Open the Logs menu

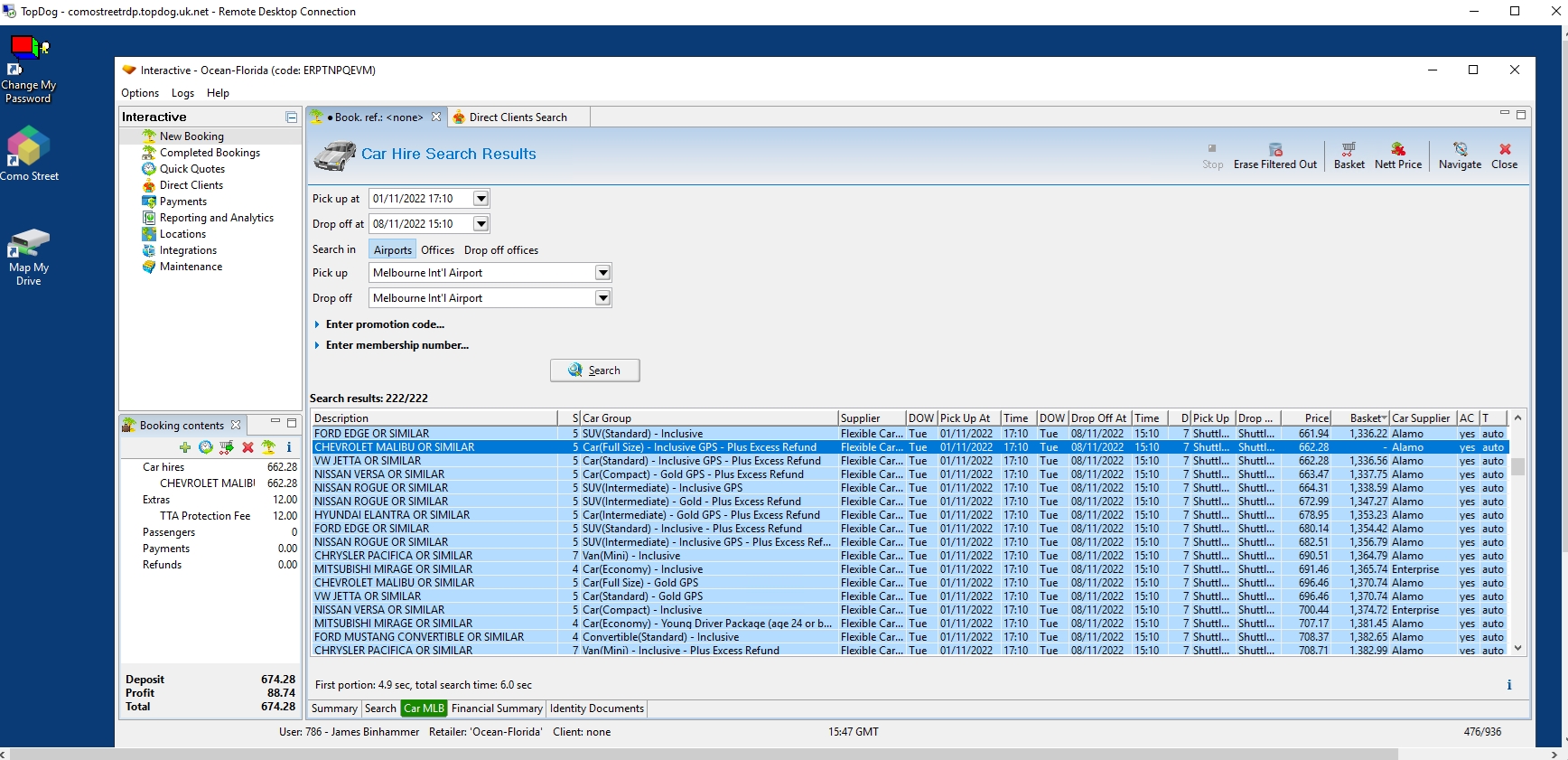pos(182,93)
